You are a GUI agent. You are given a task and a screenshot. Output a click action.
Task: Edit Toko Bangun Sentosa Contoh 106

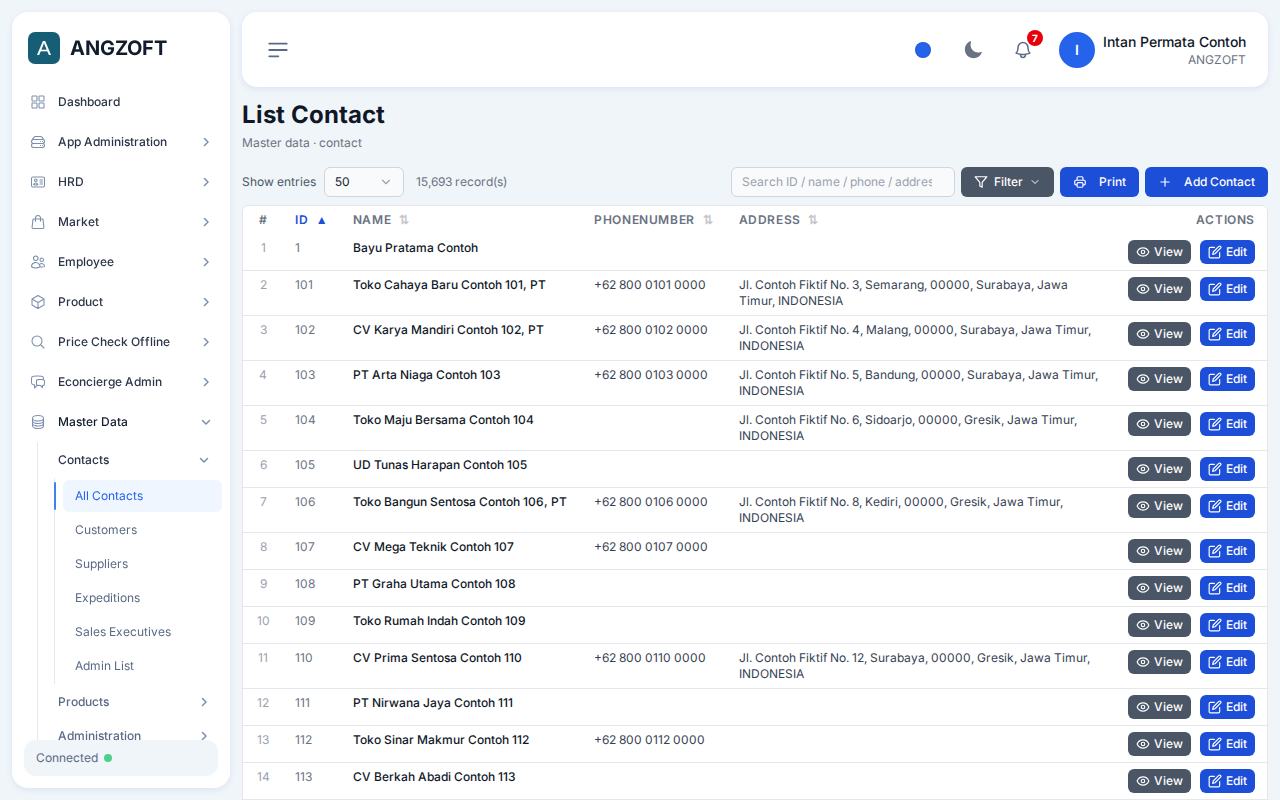coord(1227,506)
